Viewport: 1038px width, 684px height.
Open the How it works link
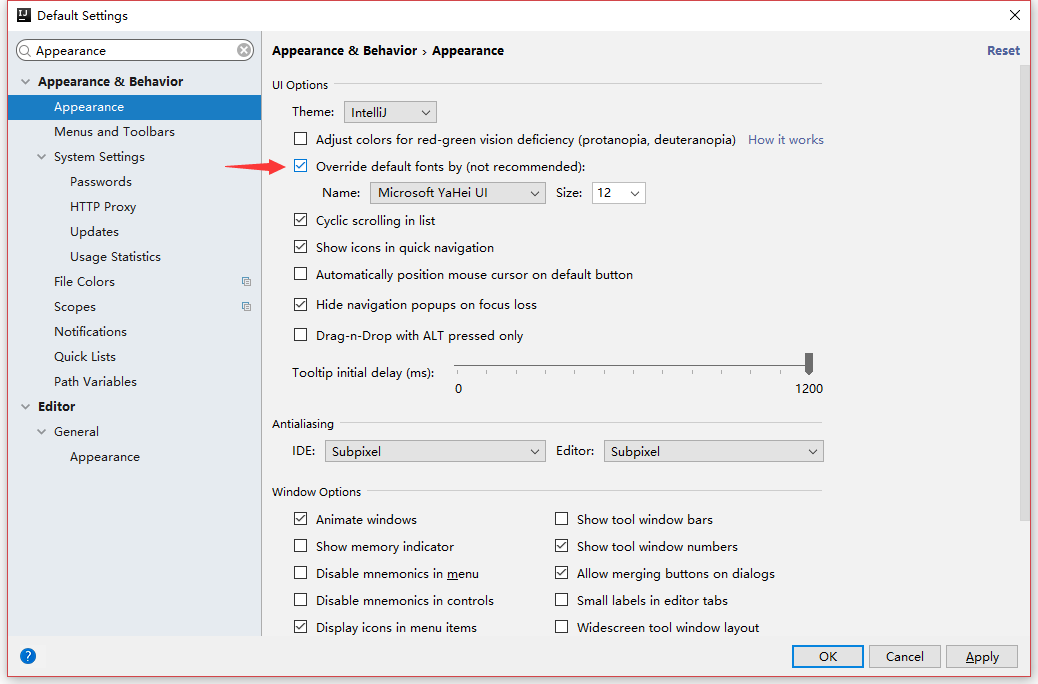[785, 140]
